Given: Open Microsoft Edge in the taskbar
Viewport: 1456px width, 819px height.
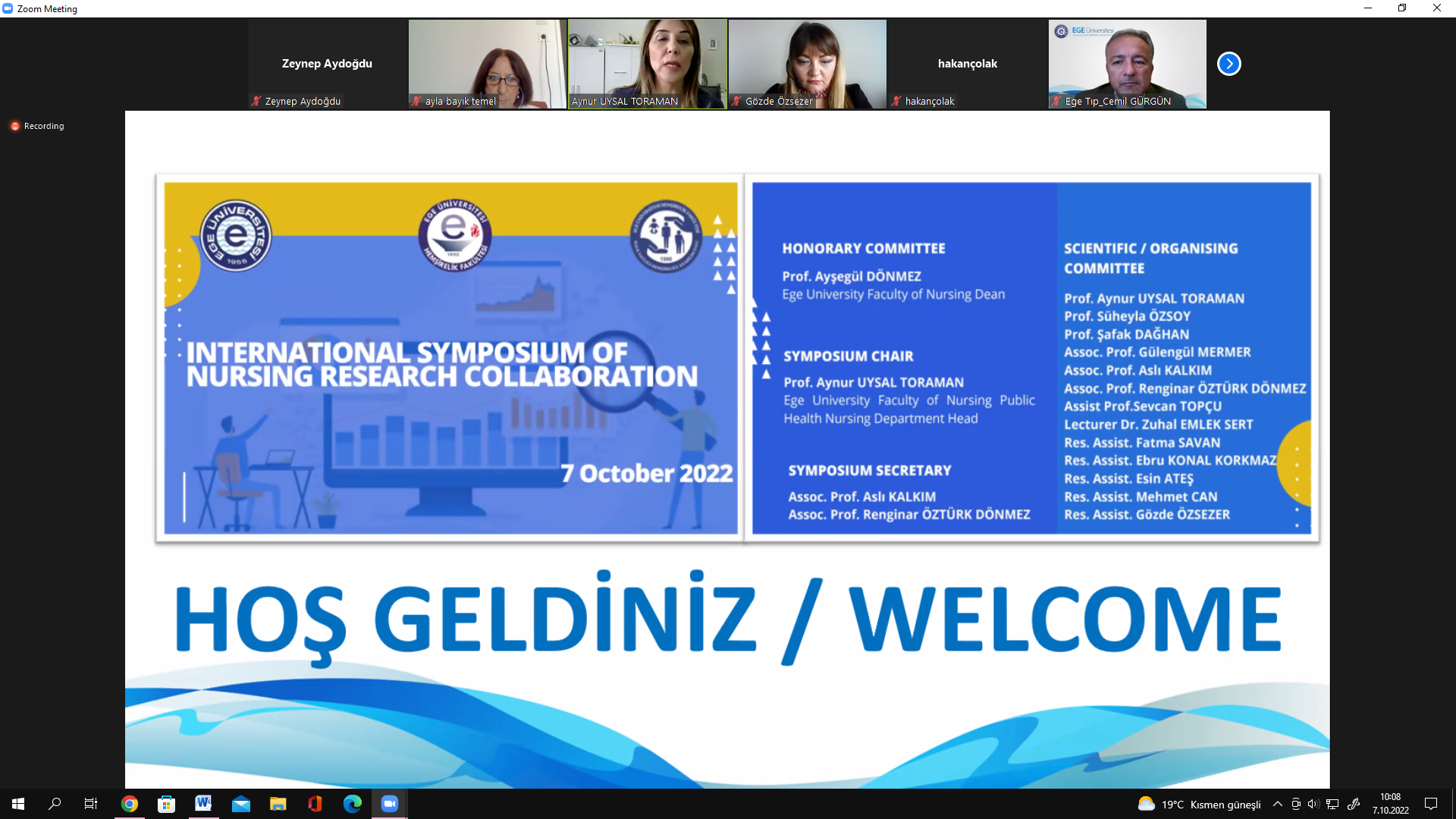Looking at the screenshot, I should [352, 804].
